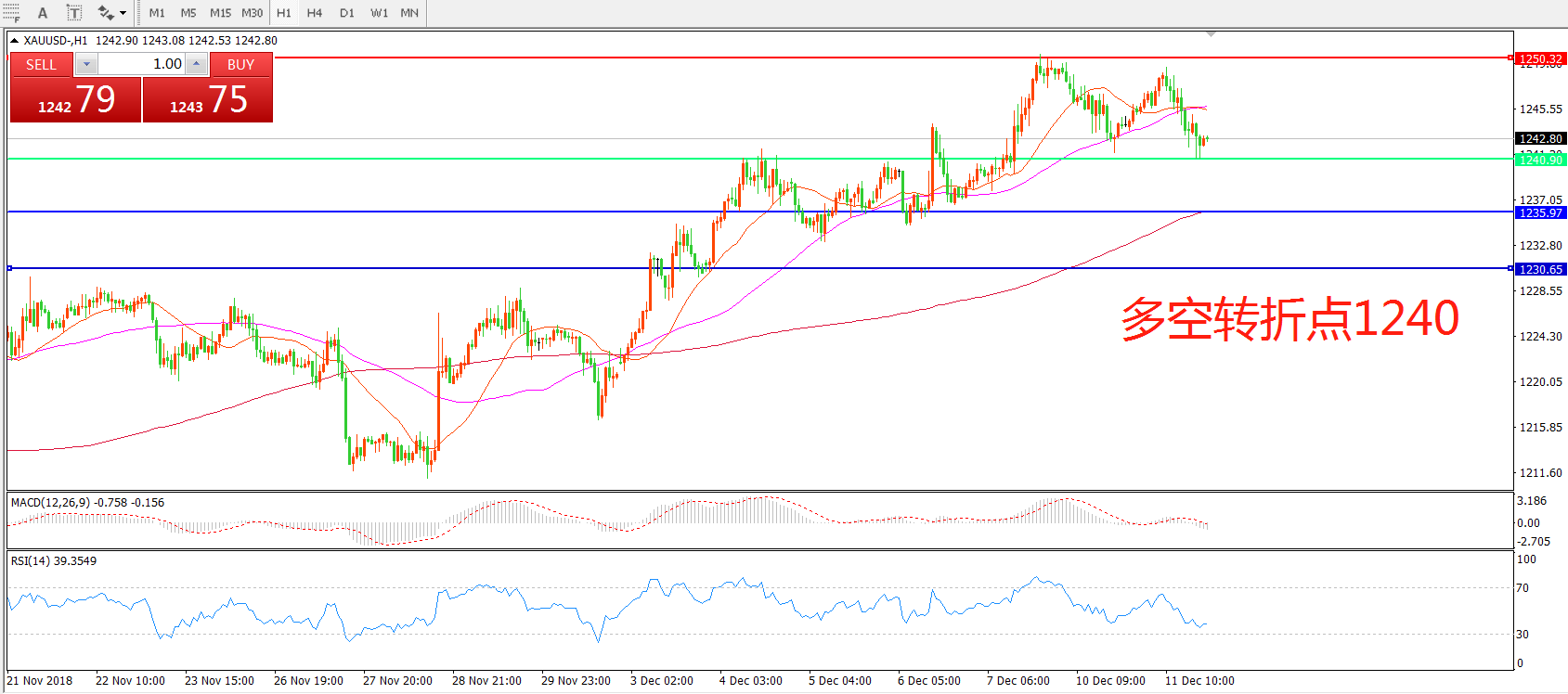
Task: Select the red 1250.32 horizontal line handle
Action: pos(1510,58)
